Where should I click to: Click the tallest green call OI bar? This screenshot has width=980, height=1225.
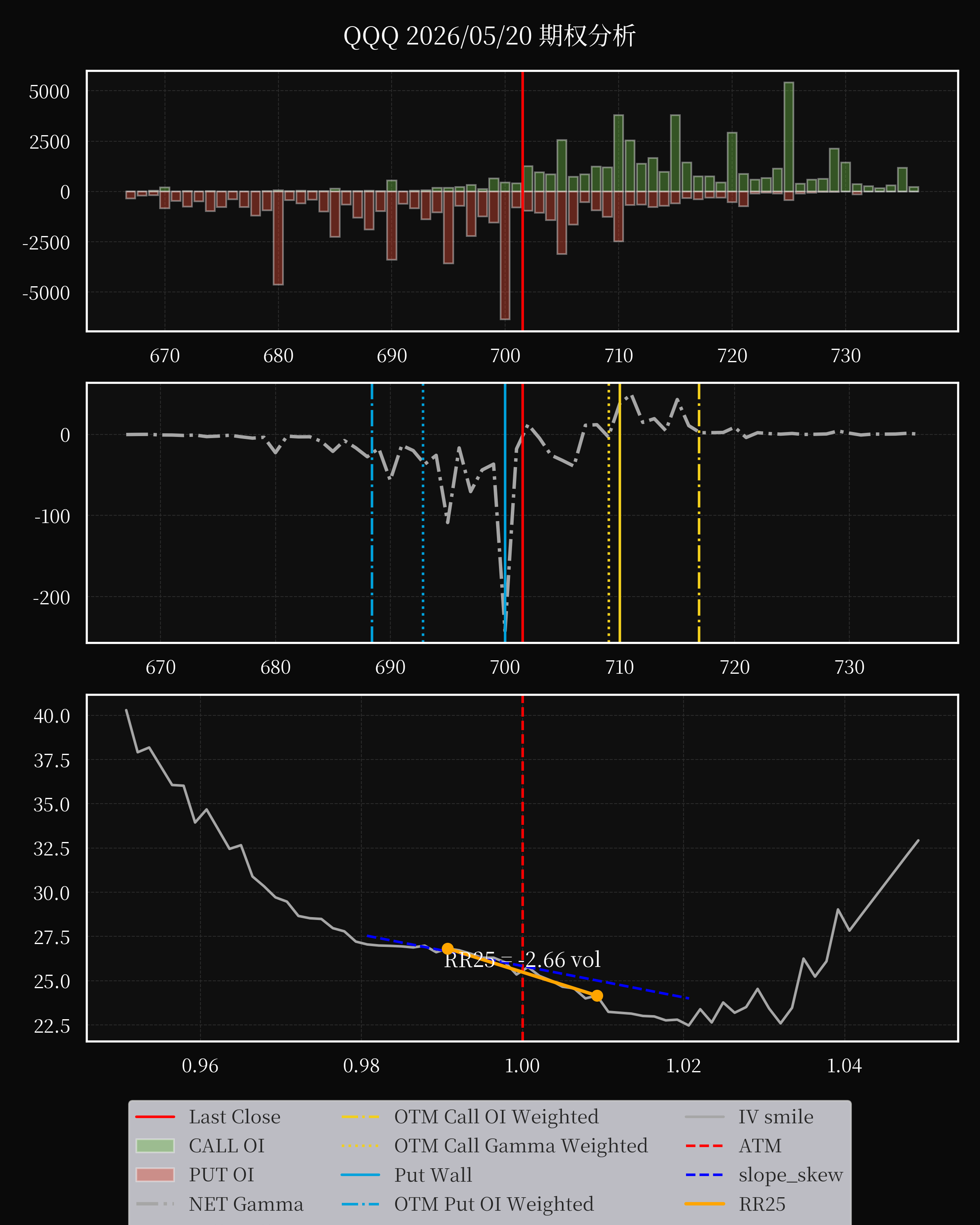pyautogui.click(x=788, y=137)
